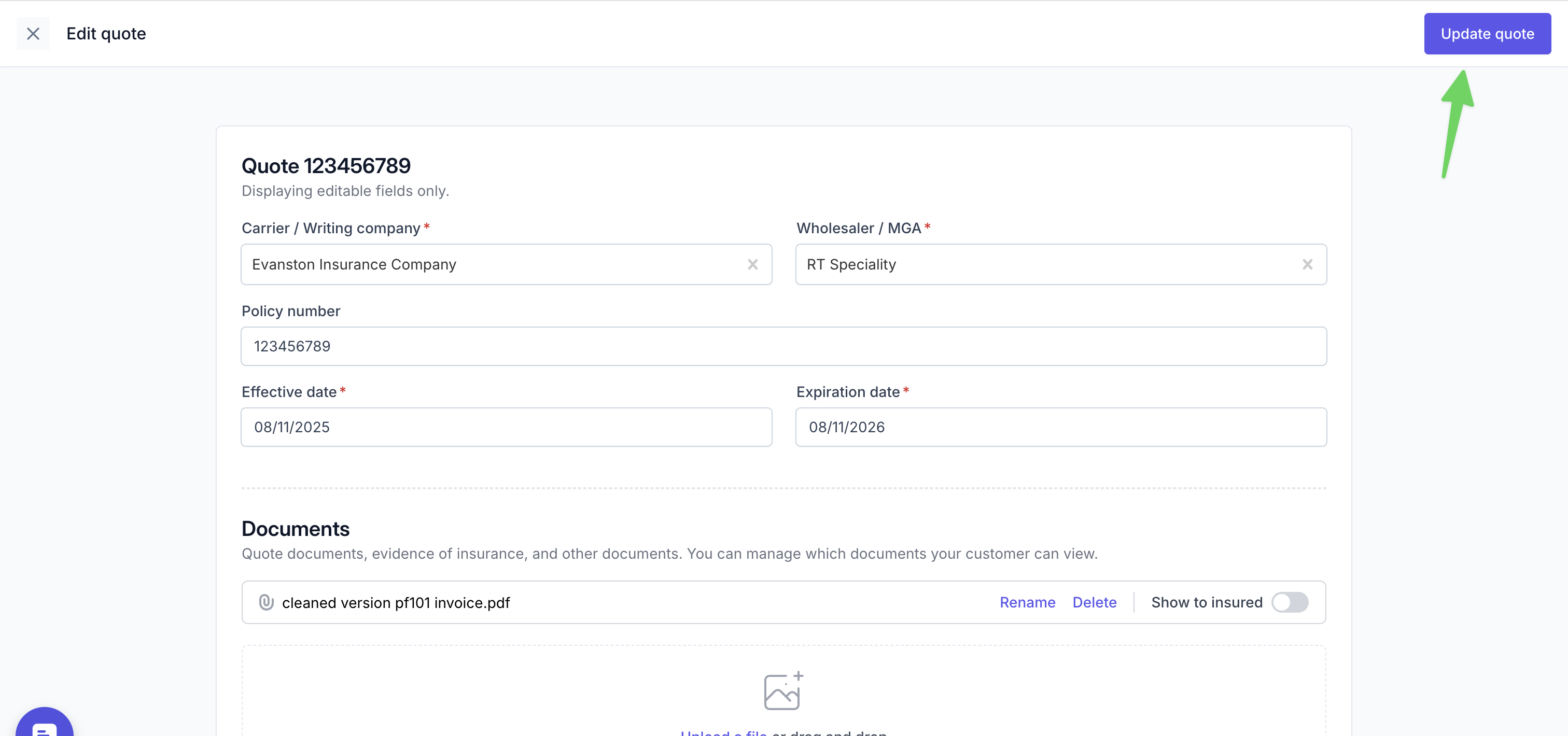Open the chat support bubble

click(45, 725)
